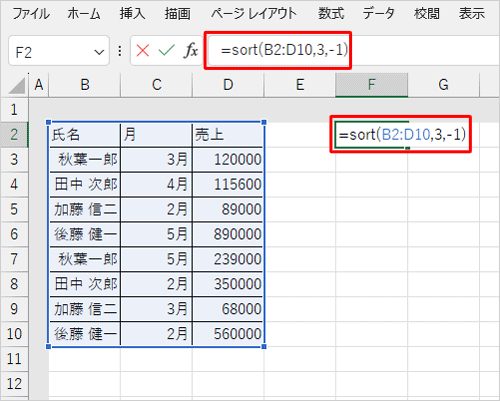Select row 11 header
This screenshot has height=401, width=500.
pos(14,359)
